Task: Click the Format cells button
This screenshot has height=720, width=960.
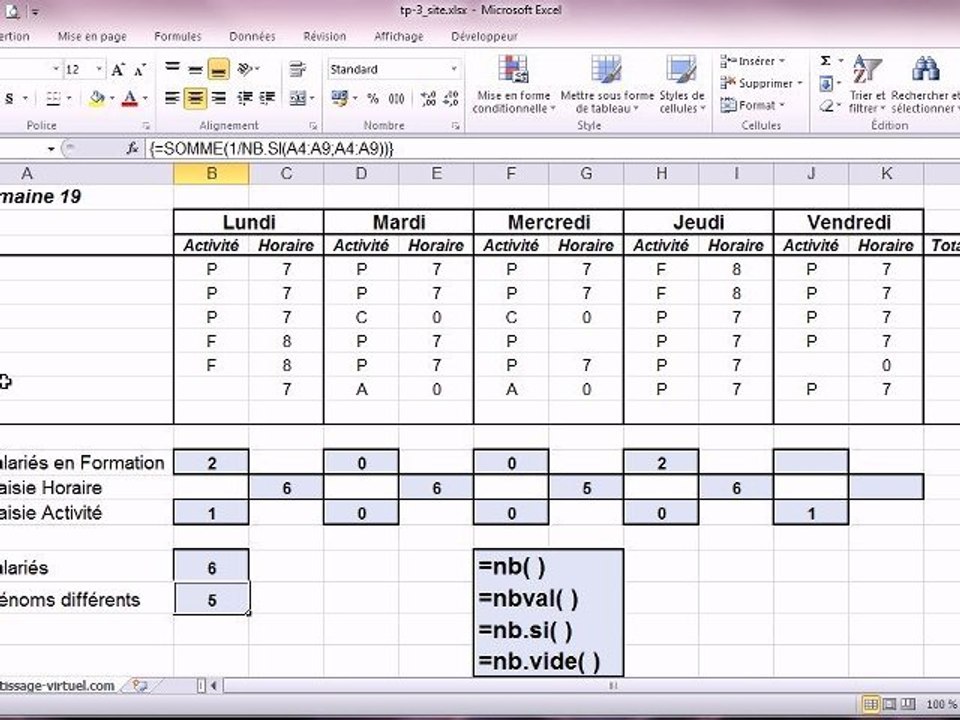Action: coord(753,105)
